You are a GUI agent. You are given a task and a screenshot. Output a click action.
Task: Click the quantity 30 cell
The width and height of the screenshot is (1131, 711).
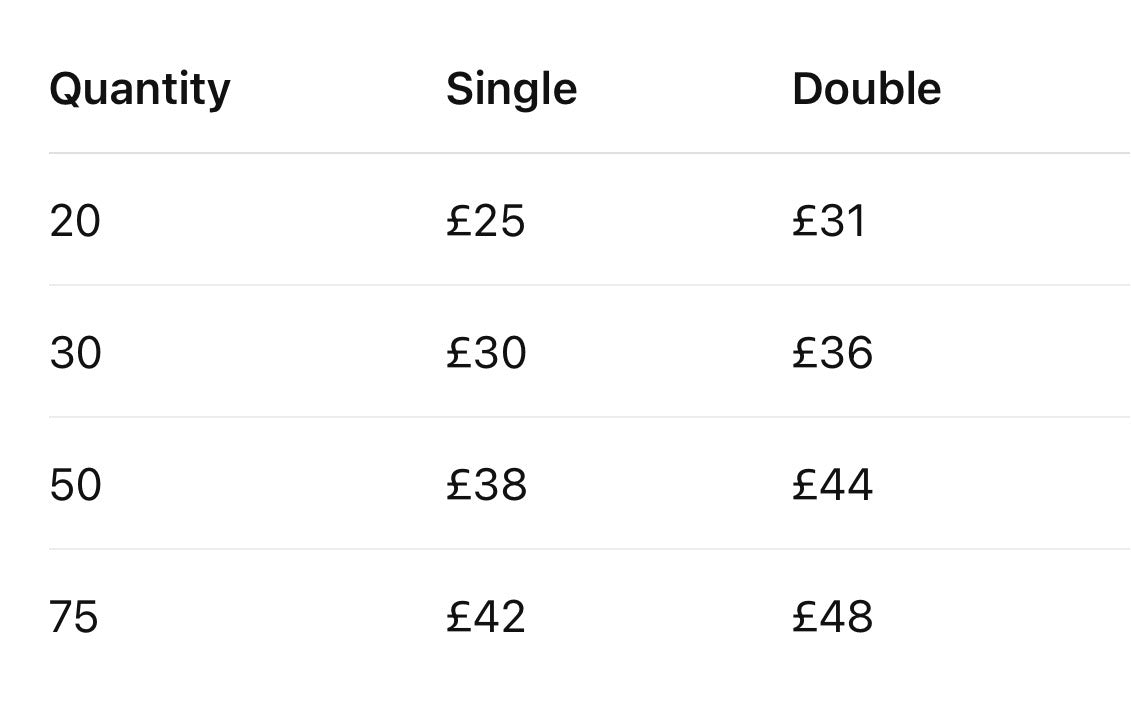pos(75,353)
